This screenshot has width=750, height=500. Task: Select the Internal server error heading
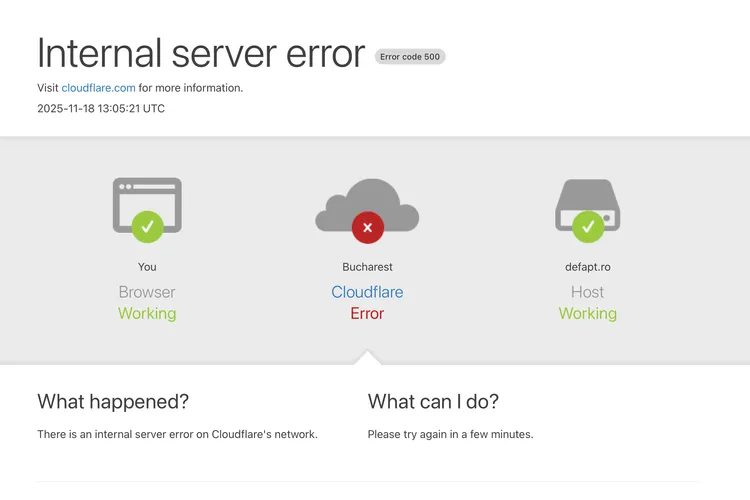(201, 53)
